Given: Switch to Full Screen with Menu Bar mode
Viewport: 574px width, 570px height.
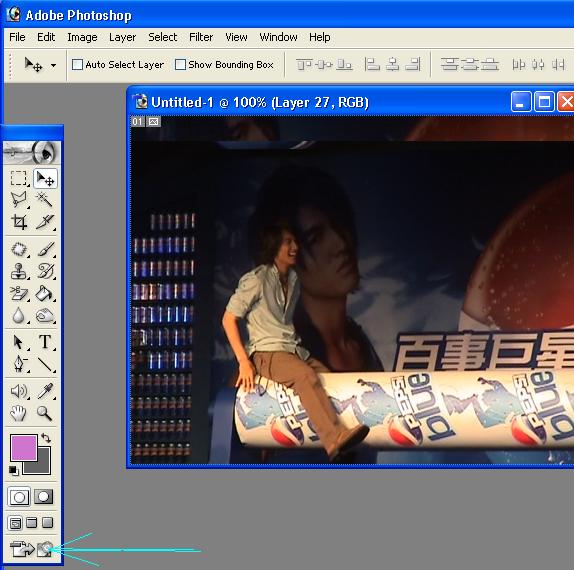Looking at the screenshot, I should pyautogui.click(x=32, y=523).
